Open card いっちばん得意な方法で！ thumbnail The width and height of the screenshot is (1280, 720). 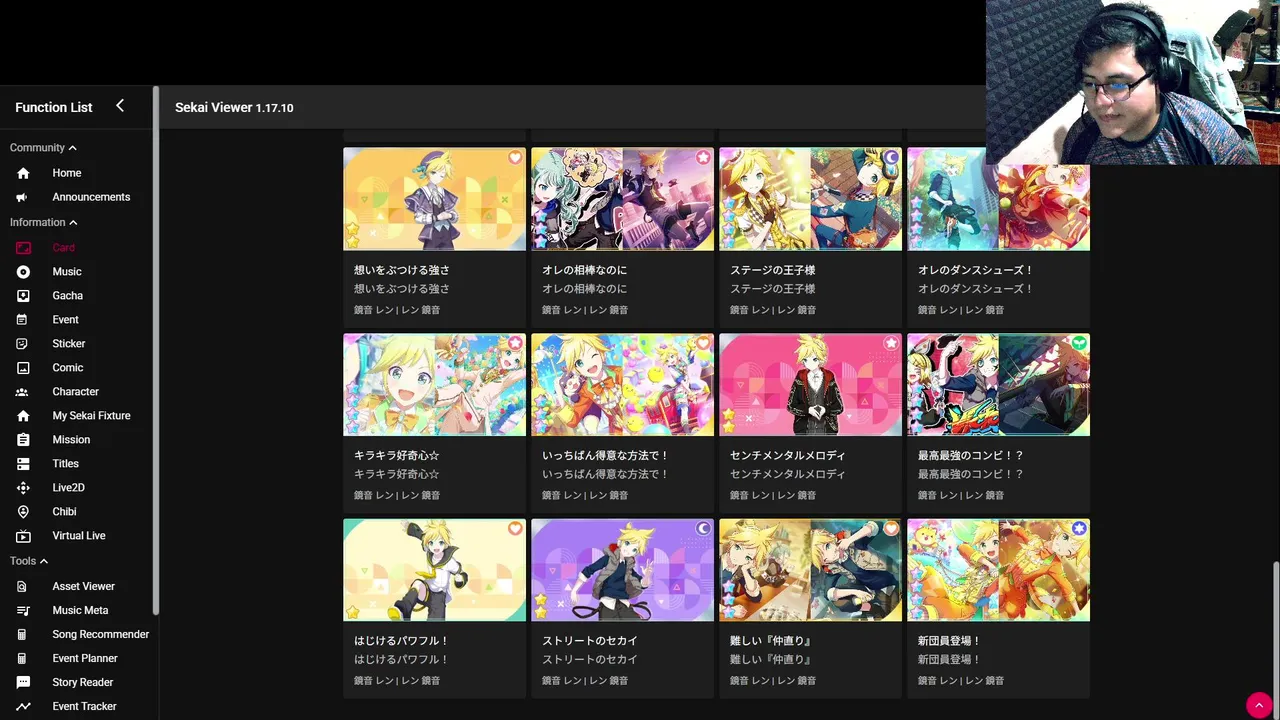pos(622,385)
